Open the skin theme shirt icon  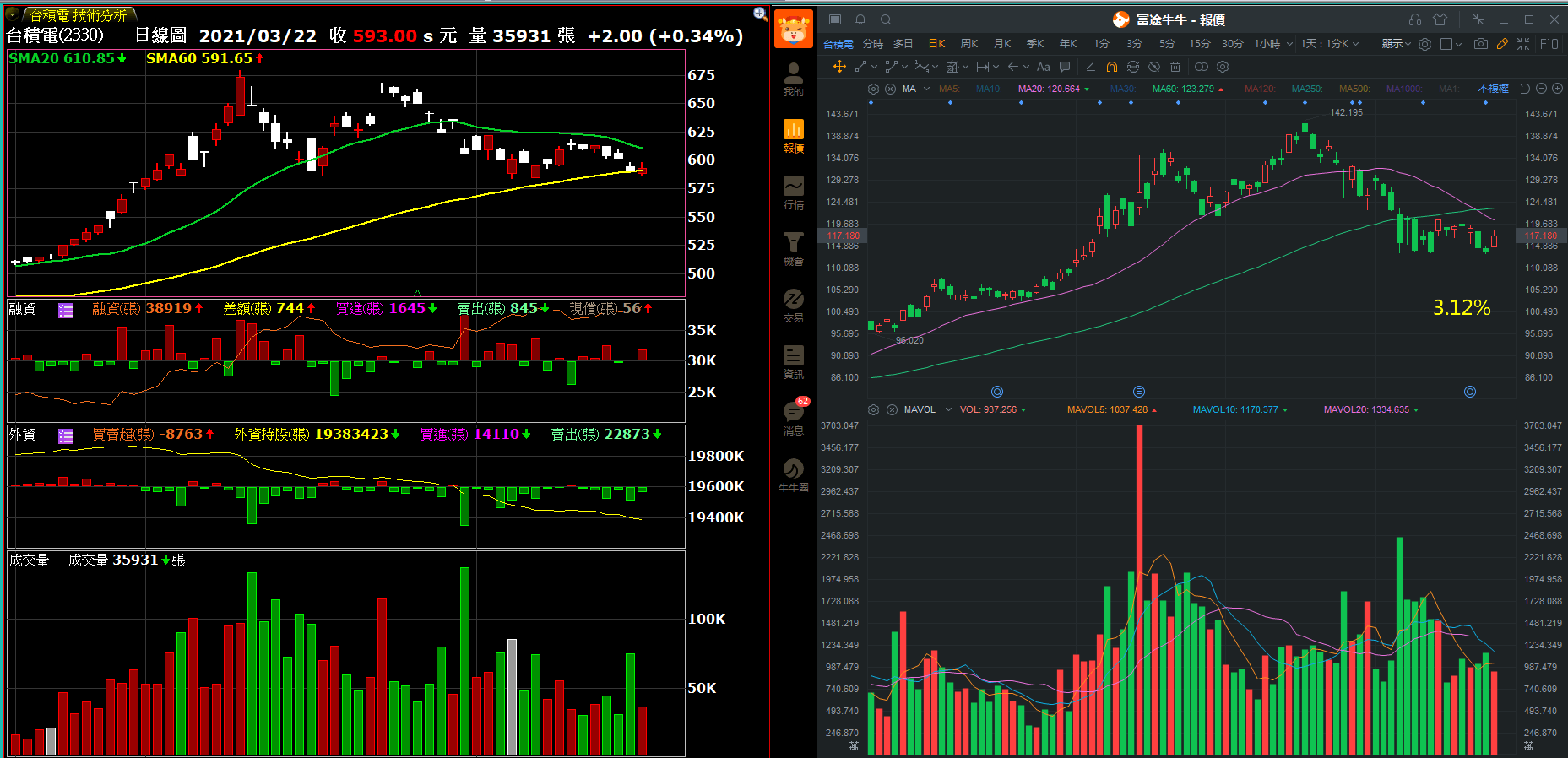(x=1440, y=19)
